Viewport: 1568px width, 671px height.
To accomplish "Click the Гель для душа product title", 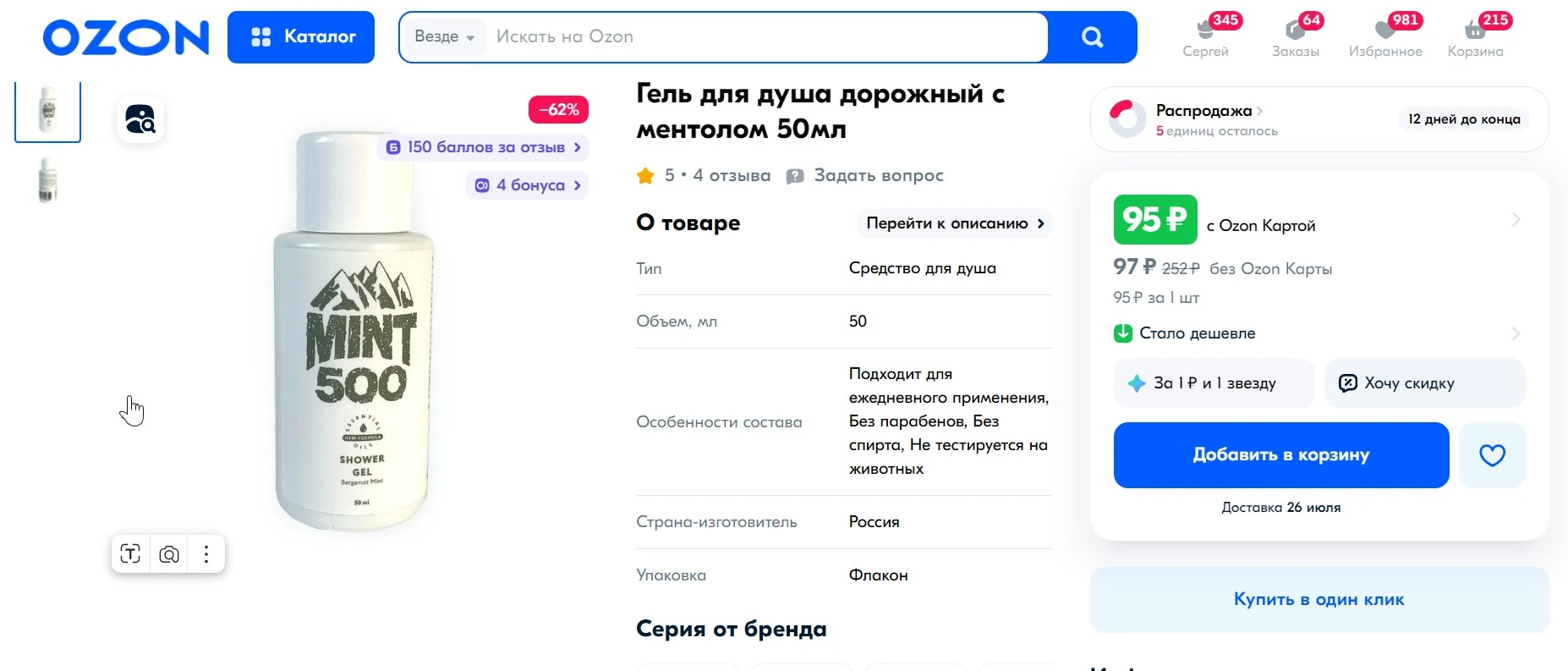I will tap(820, 111).
